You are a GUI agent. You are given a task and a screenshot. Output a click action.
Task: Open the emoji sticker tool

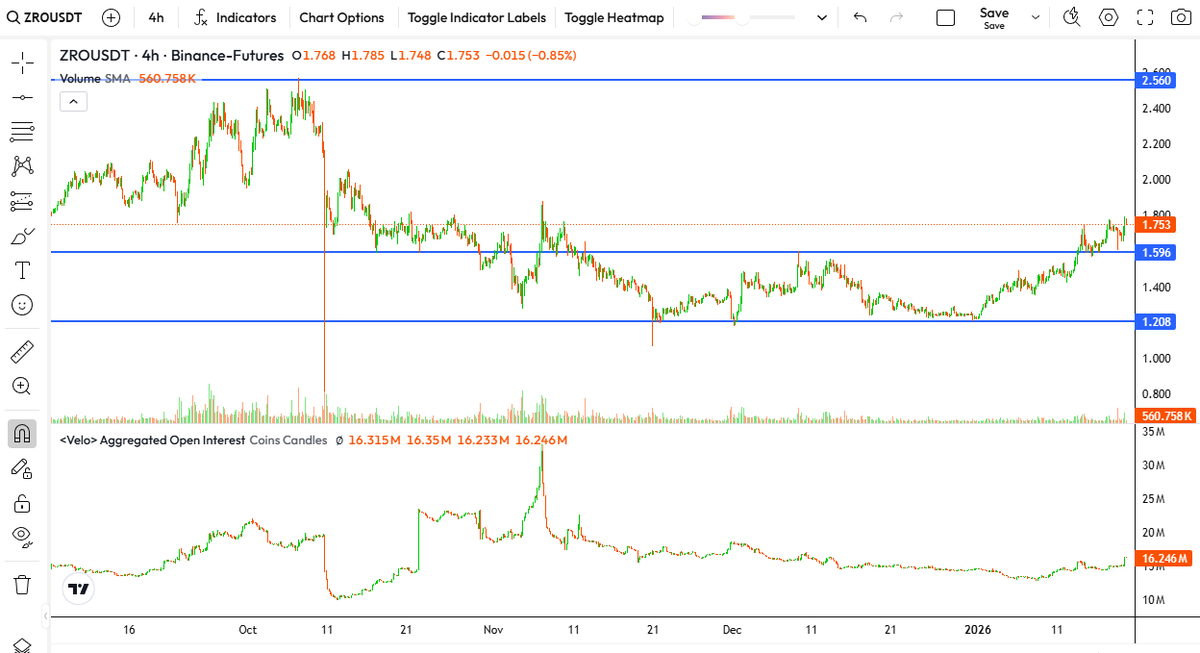pos(22,304)
